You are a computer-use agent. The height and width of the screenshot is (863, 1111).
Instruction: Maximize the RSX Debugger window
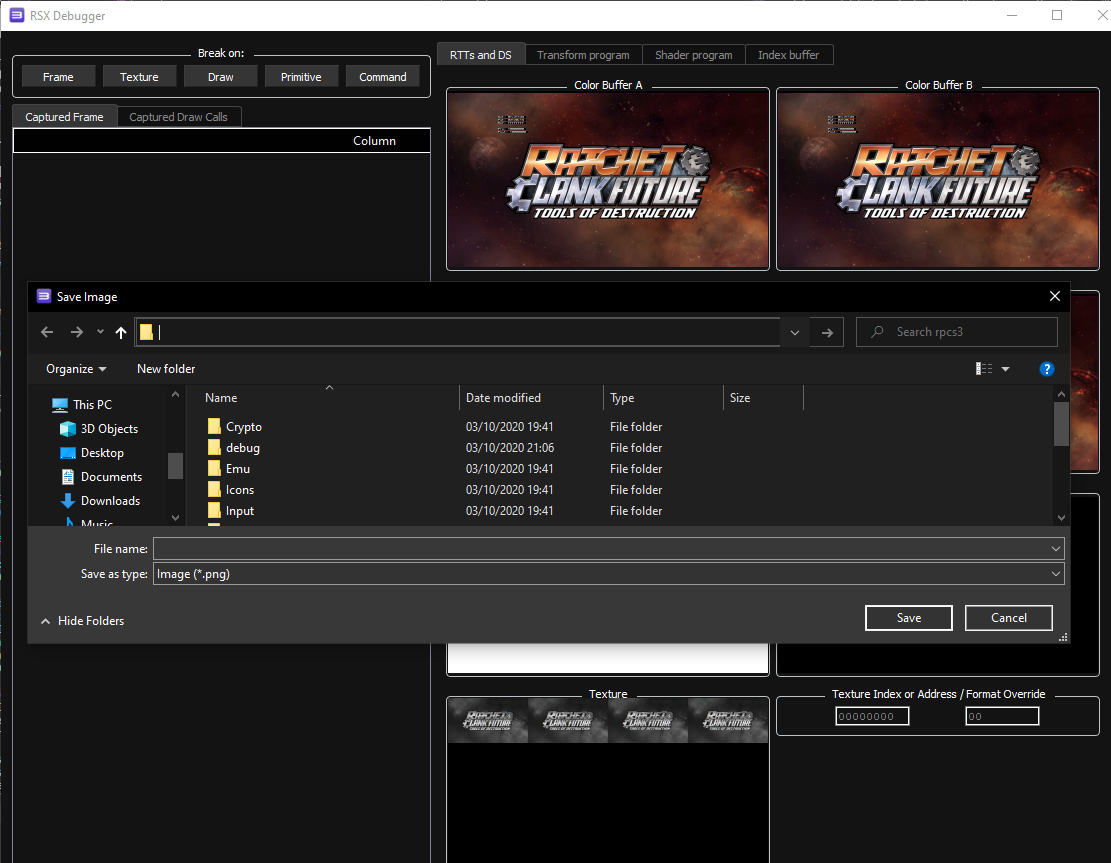[1056, 15]
